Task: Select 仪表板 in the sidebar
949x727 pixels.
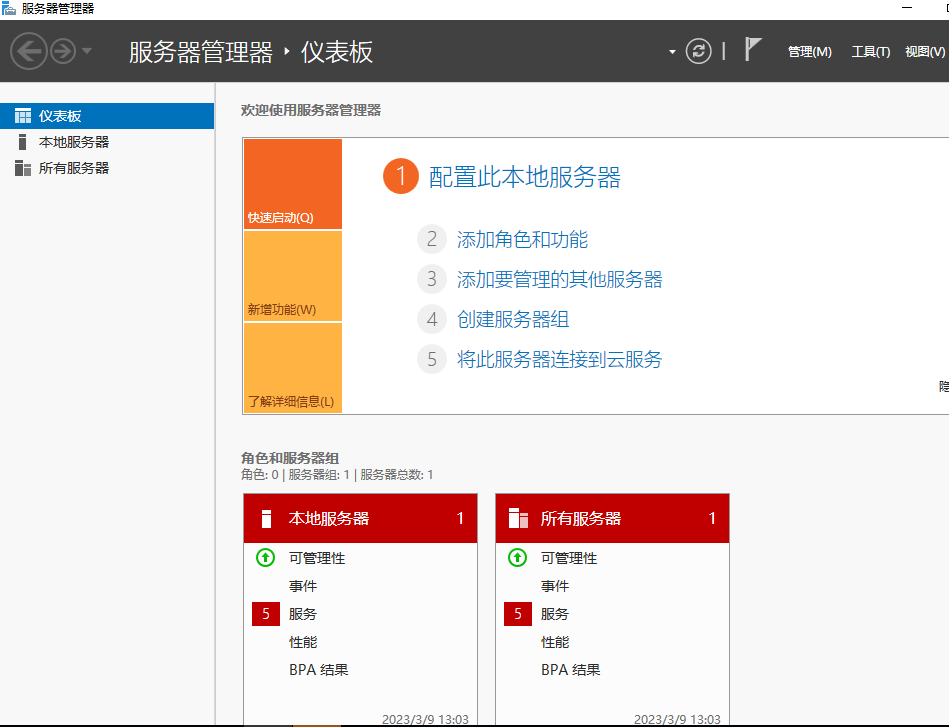Action: (x=107, y=116)
